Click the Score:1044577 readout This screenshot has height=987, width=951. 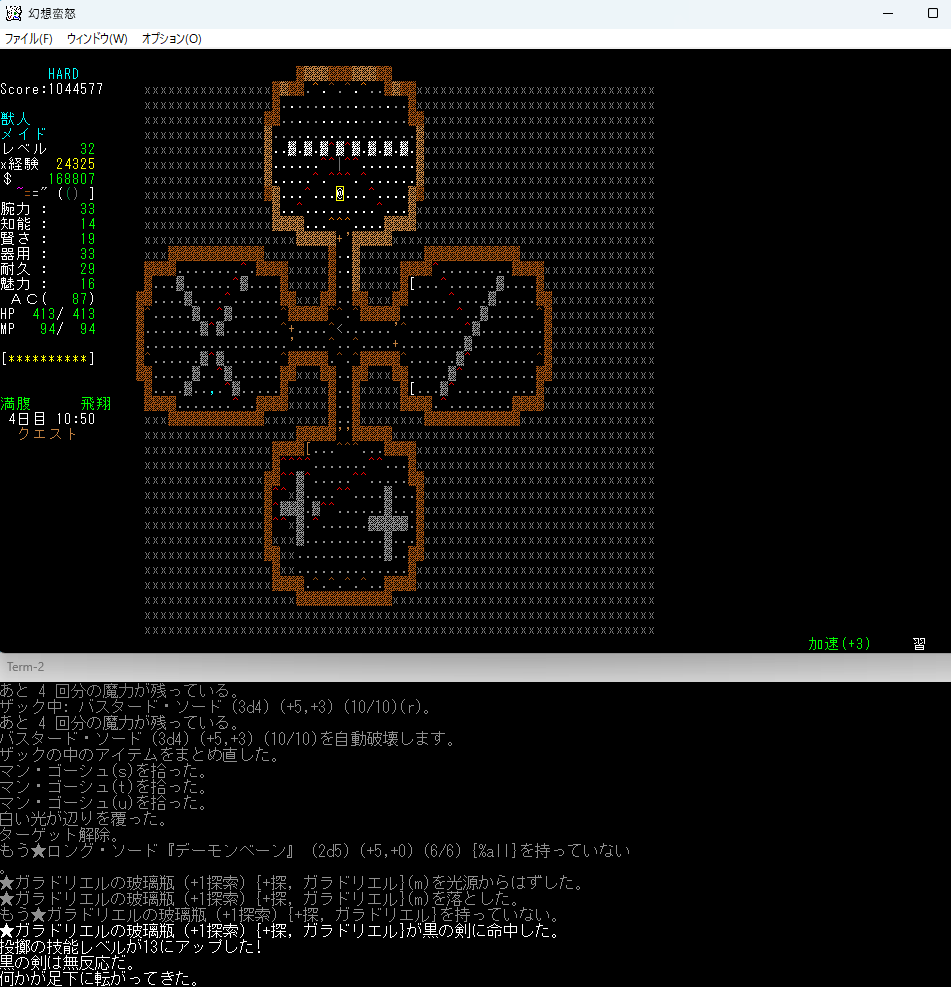point(52,89)
